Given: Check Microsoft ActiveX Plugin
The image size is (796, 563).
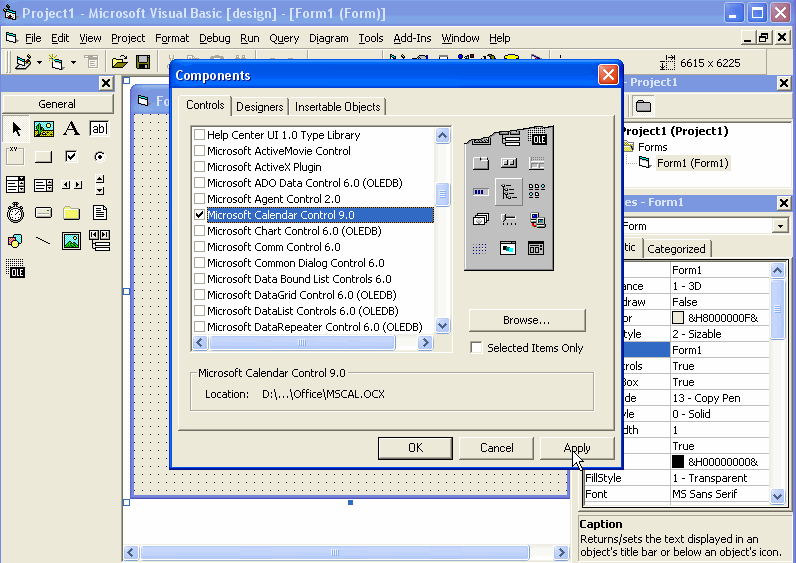Looking at the screenshot, I should pyautogui.click(x=200, y=167).
